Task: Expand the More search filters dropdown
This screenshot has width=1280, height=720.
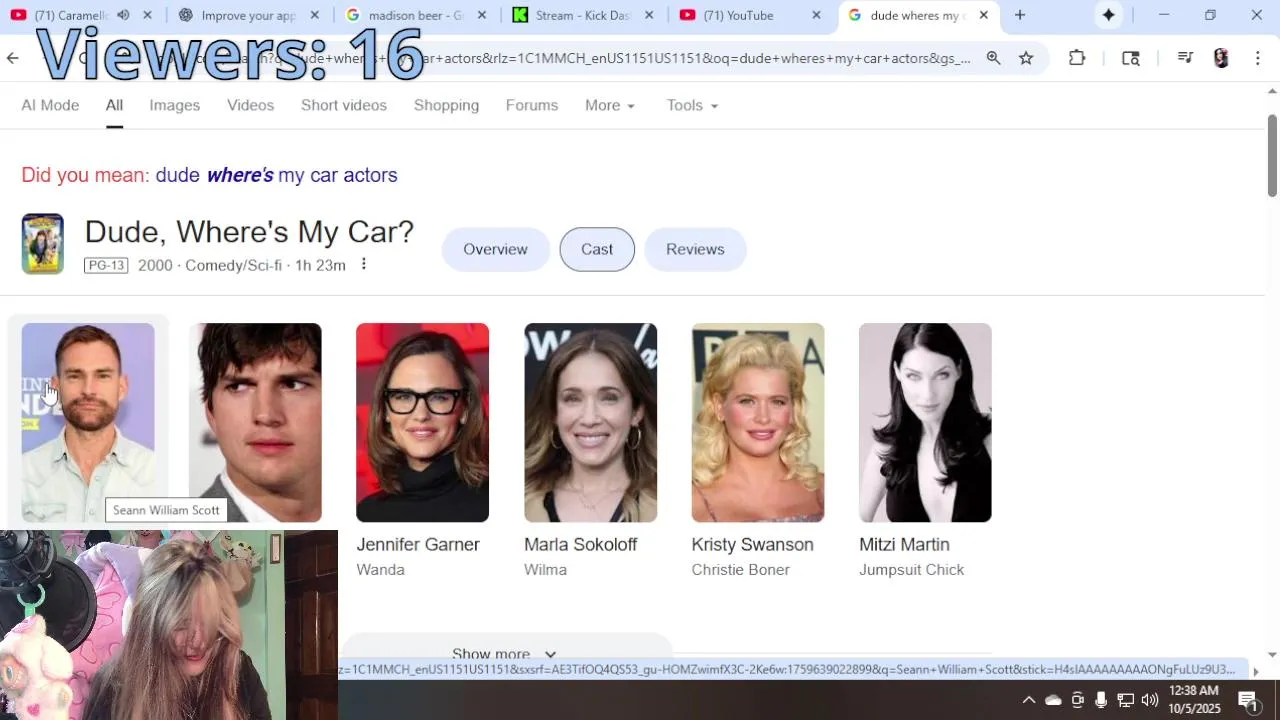Action: click(610, 105)
